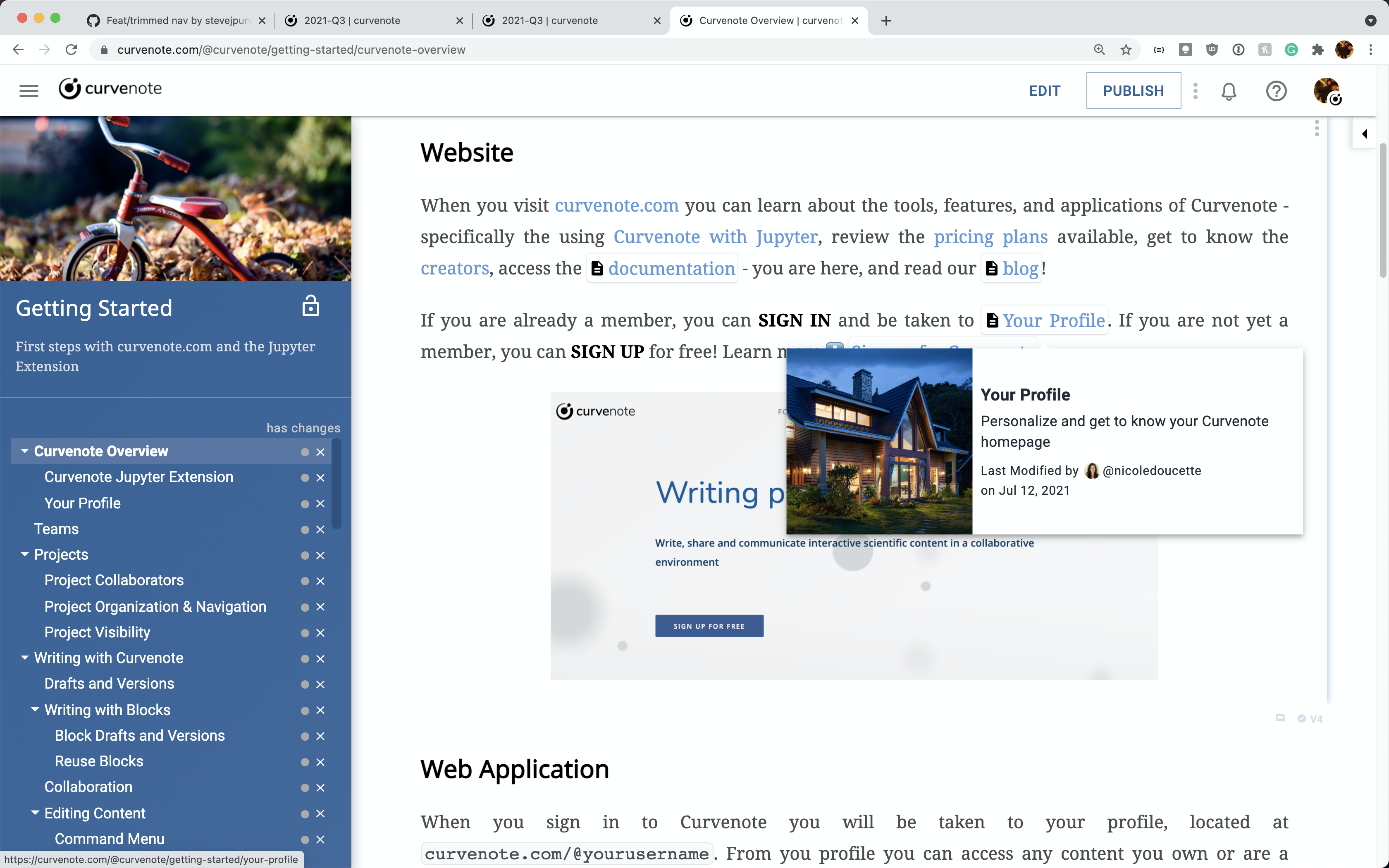Click the status dot for Block Drafts and Versions
The width and height of the screenshot is (1389, 868).
coord(305,736)
